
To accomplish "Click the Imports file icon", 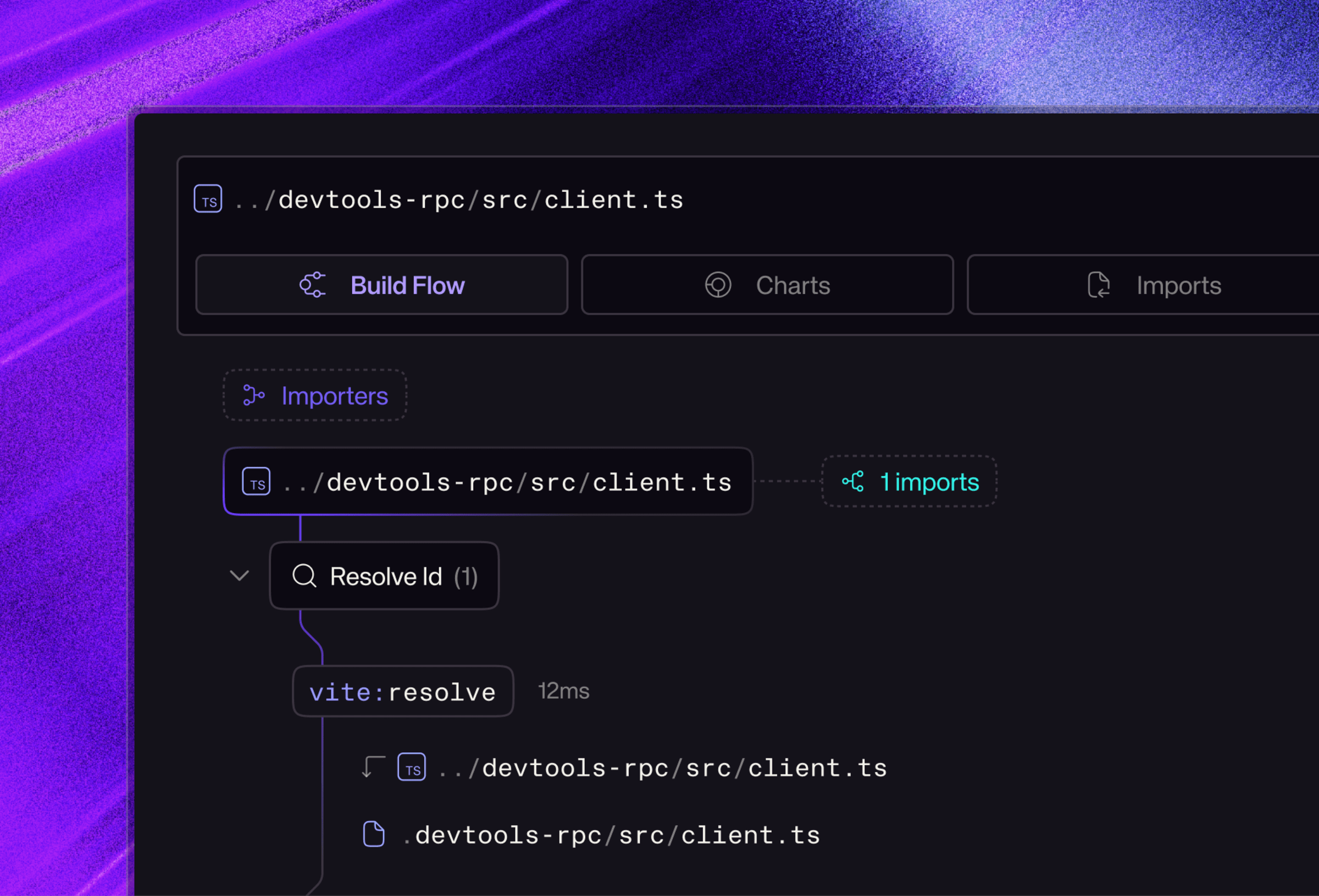I will [x=1099, y=285].
